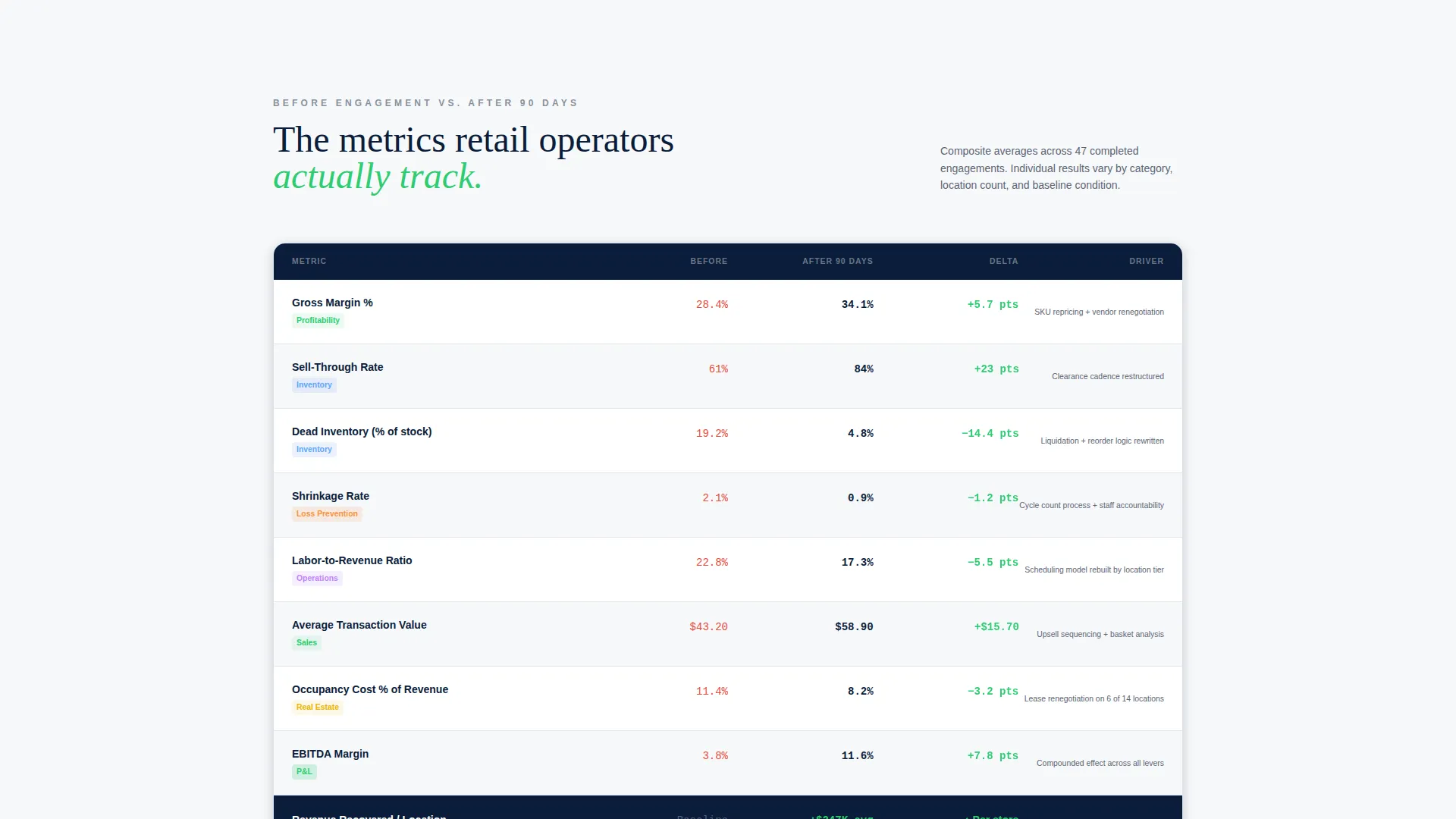Click 'Liquidation + reorder logic rewritten' driver text
Image resolution: width=1456 pixels, height=819 pixels.
pos(1102,441)
